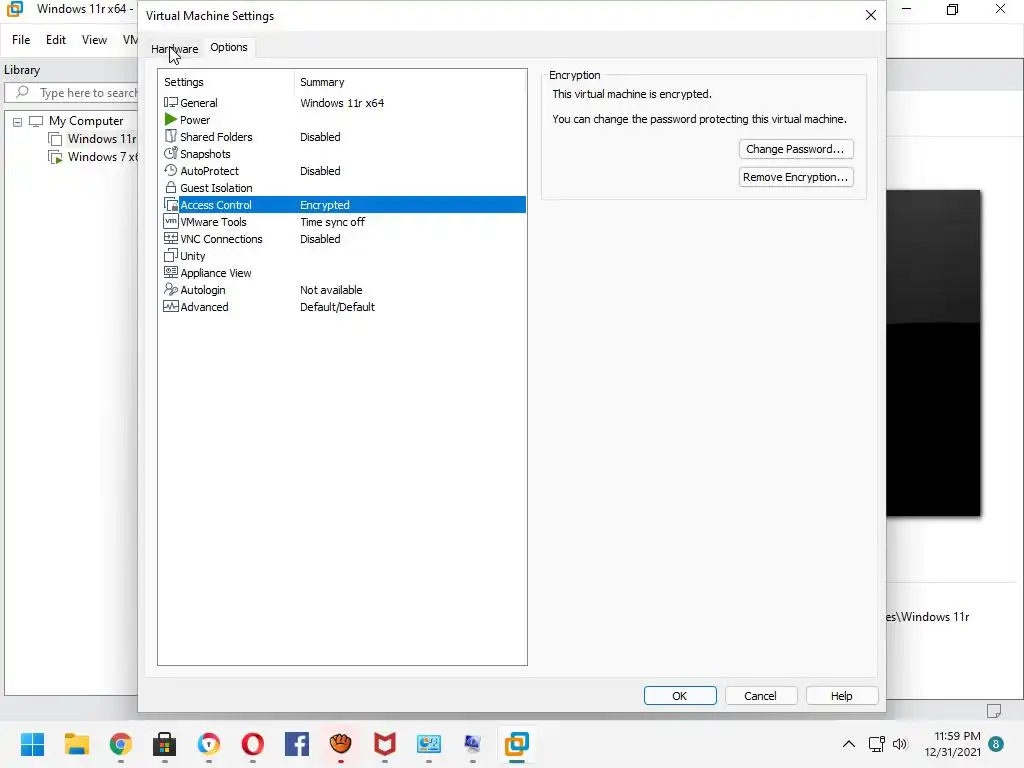1024x768 pixels.
Task: Click the Unity icon
Action: pyautogui.click(x=170, y=255)
